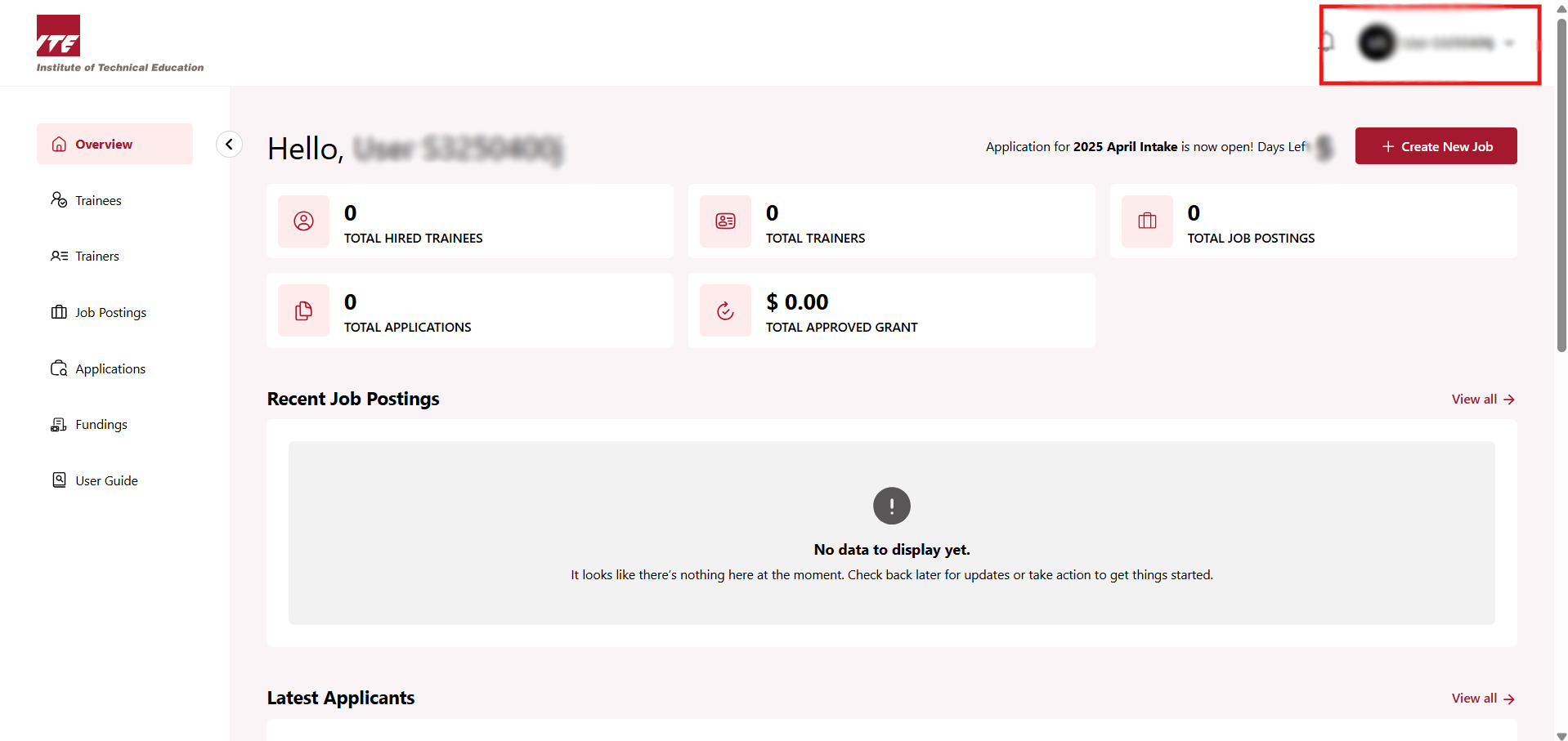1568x741 pixels.
Task: Click the ITE logo in header
Action: pos(58,36)
